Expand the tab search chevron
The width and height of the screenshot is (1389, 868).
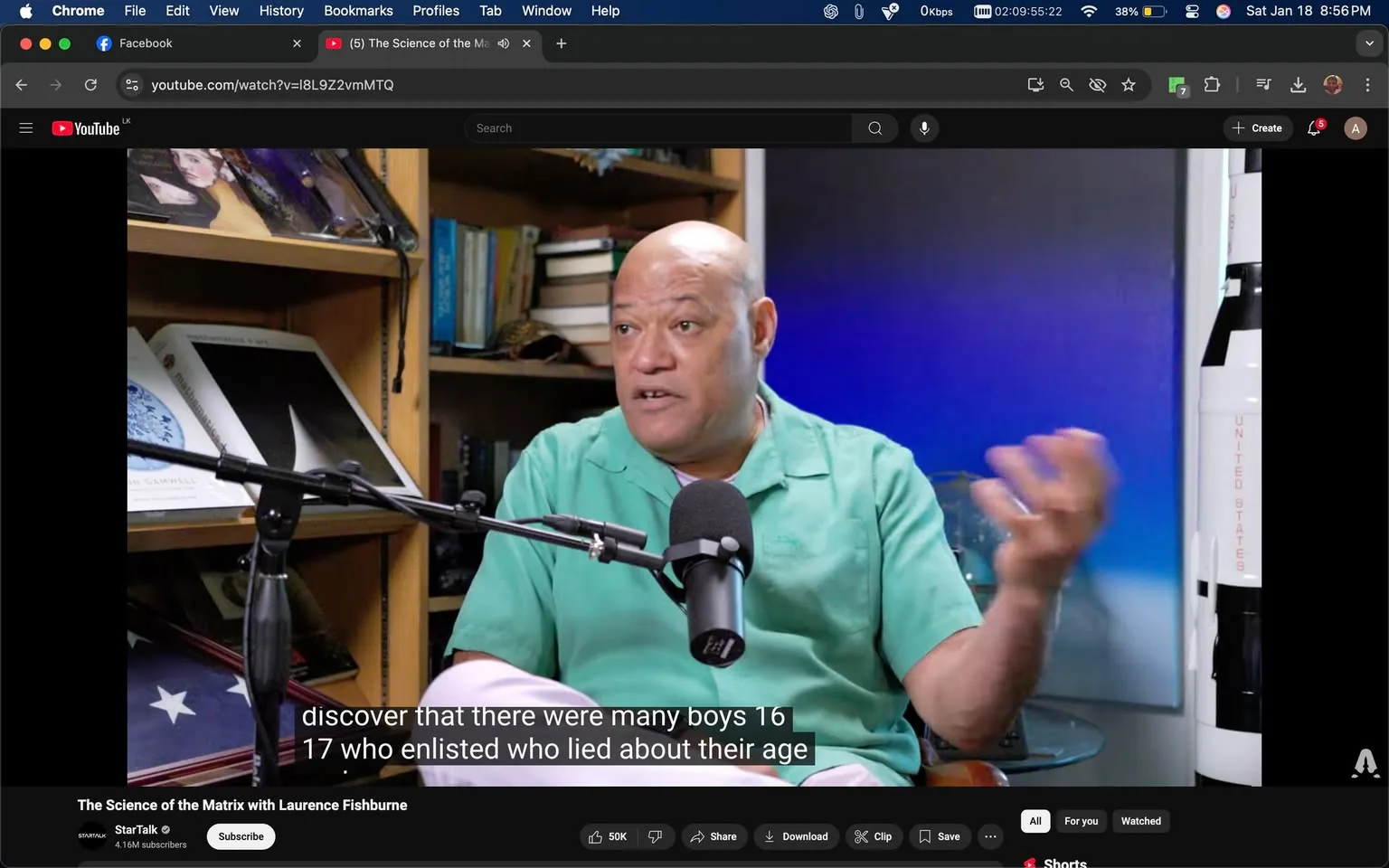pos(1368,42)
